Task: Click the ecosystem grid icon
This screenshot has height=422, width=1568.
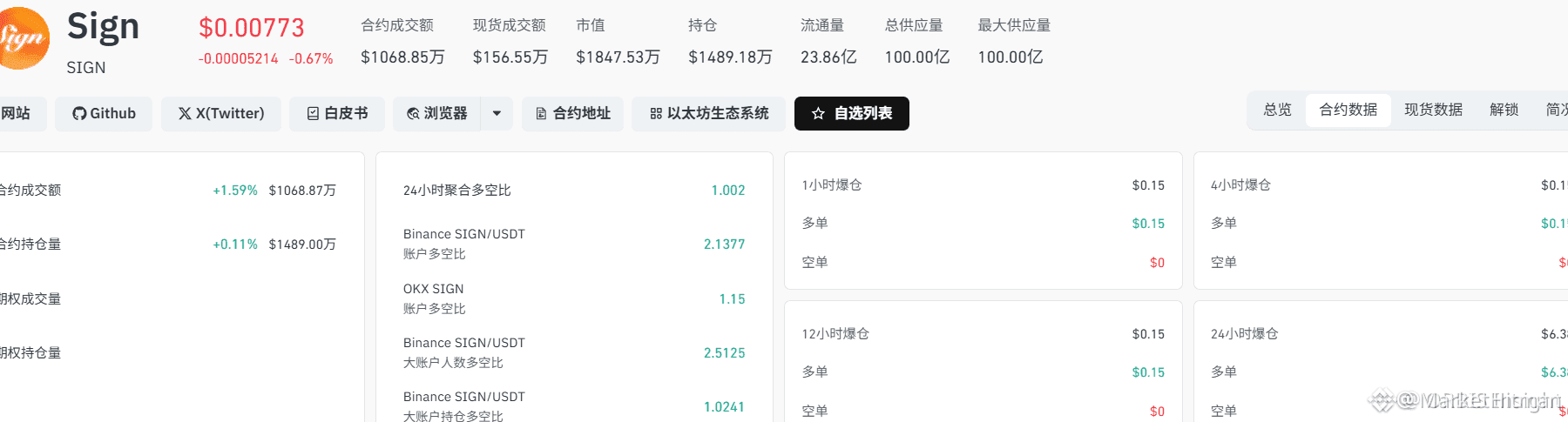Action: [x=656, y=114]
